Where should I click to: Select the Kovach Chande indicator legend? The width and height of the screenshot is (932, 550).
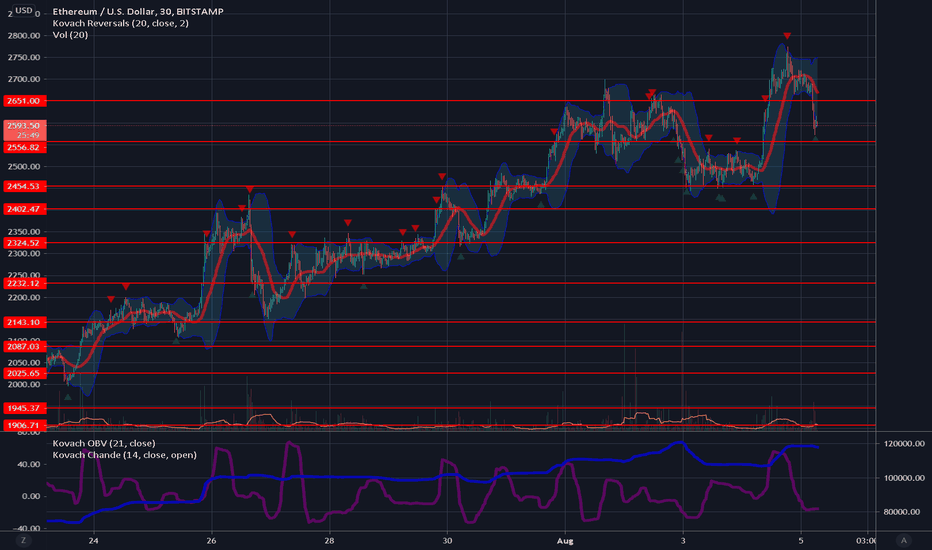pyautogui.click(x=124, y=455)
